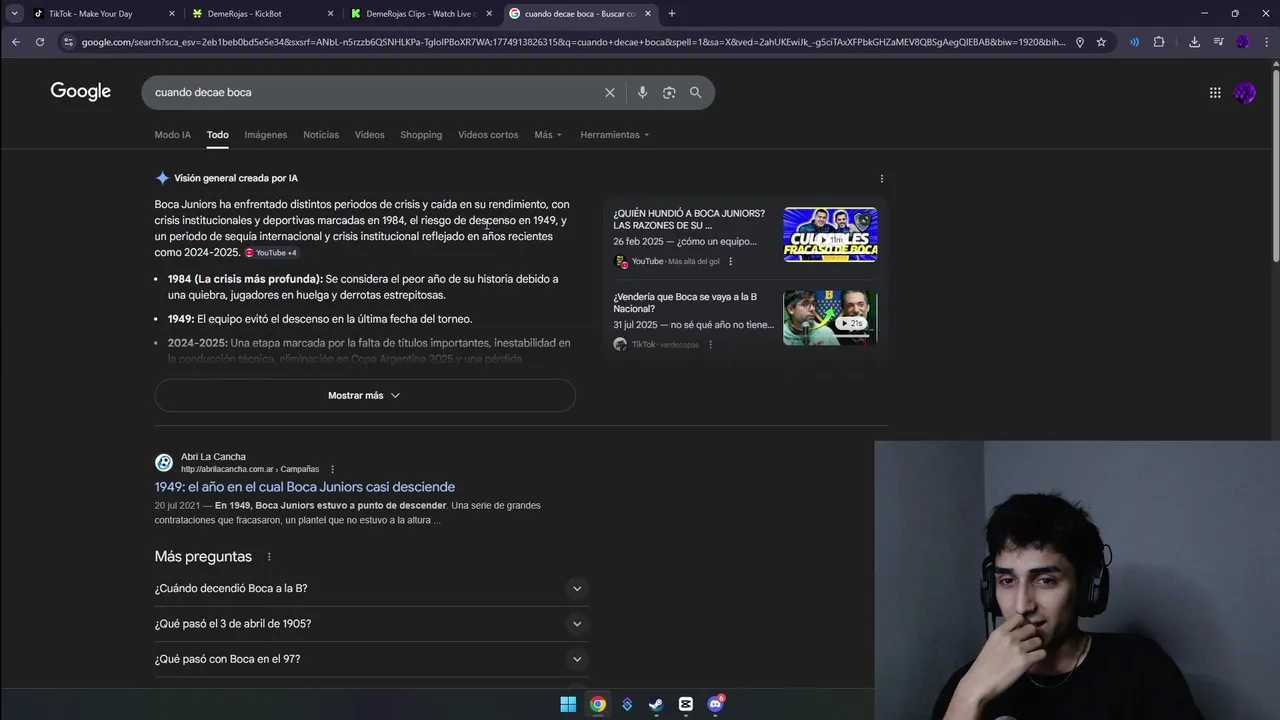This screenshot has height=720, width=1280.
Task: Expand ¿Cuándo decendió Boca a la B?
Action: [371, 588]
